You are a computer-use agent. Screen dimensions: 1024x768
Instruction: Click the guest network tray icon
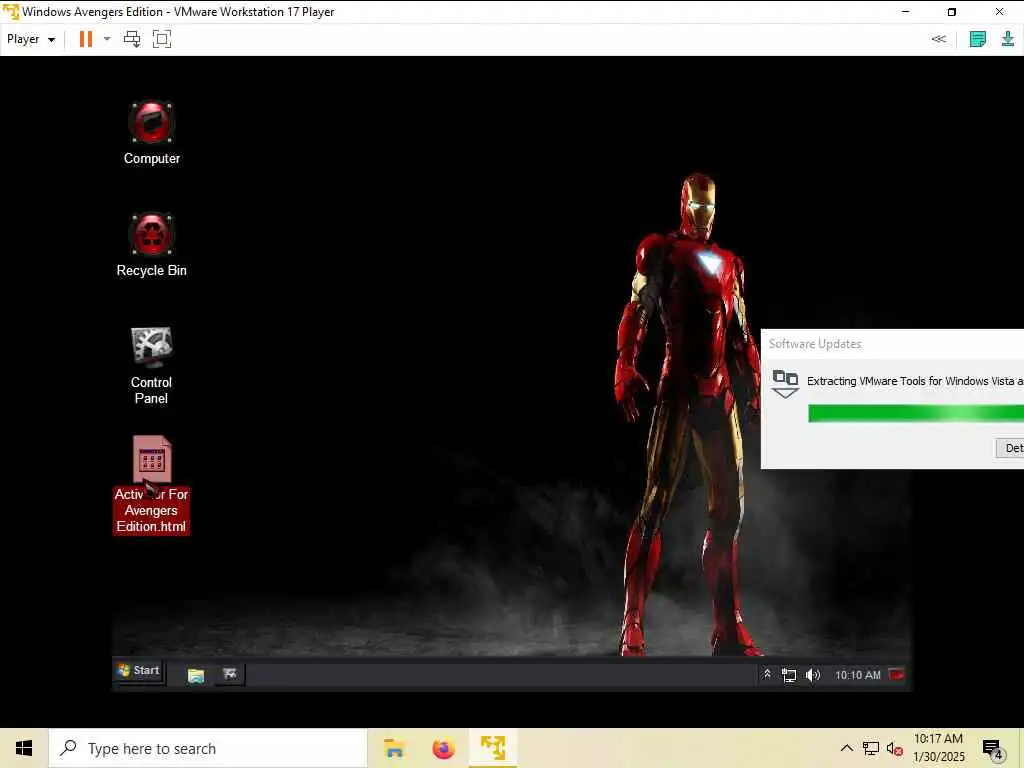pyautogui.click(x=789, y=675)
